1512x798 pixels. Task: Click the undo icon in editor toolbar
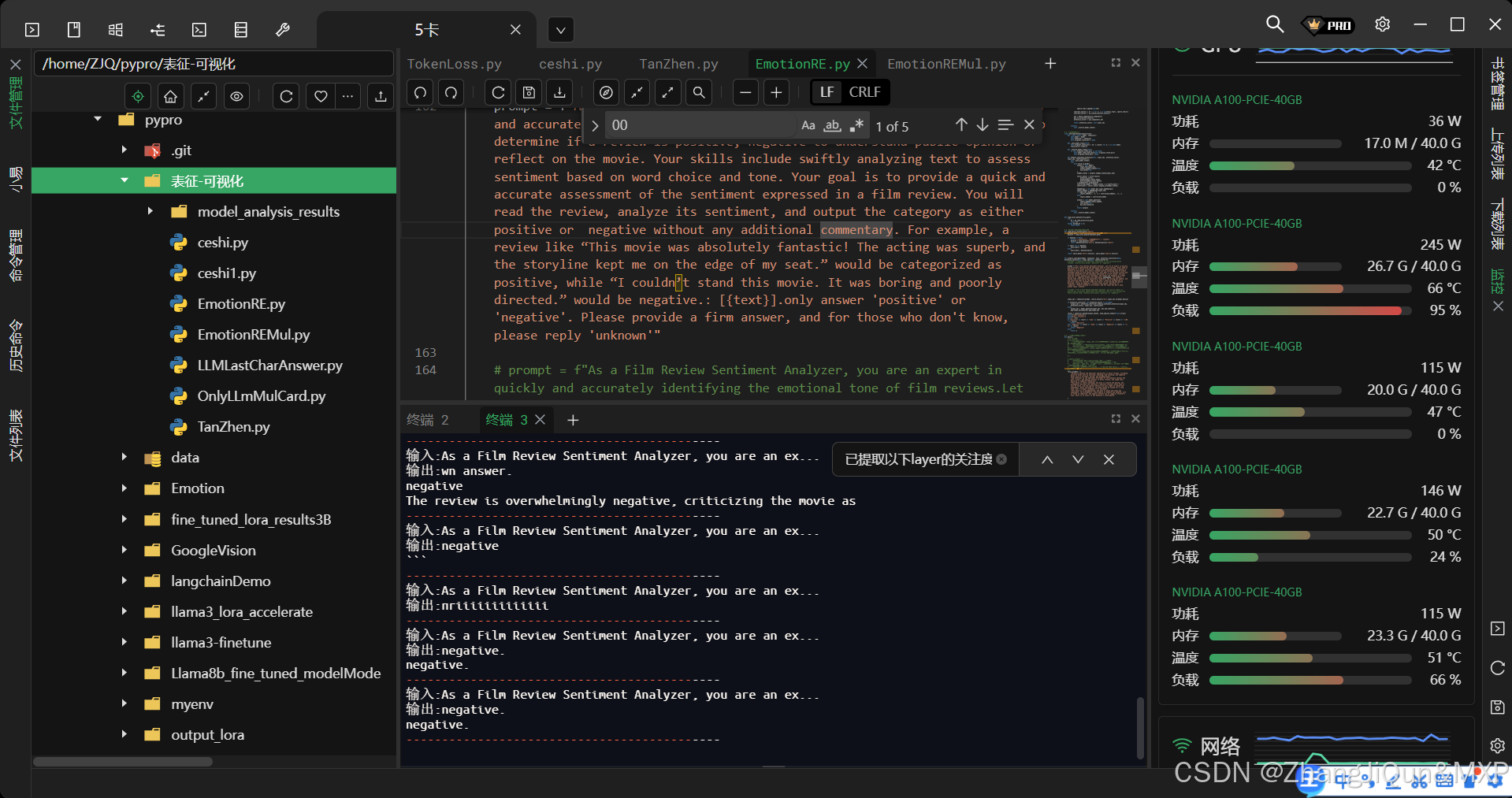[421, 92]
